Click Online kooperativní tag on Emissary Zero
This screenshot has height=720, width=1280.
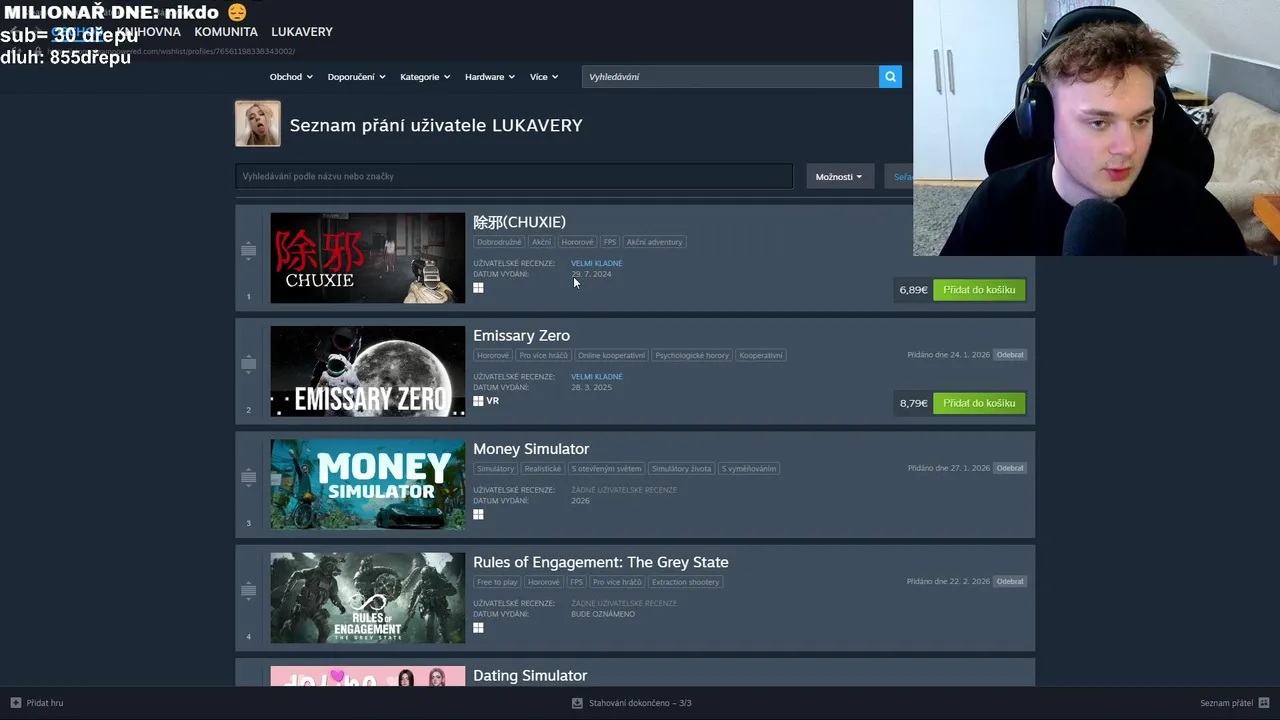coord(611,355)
